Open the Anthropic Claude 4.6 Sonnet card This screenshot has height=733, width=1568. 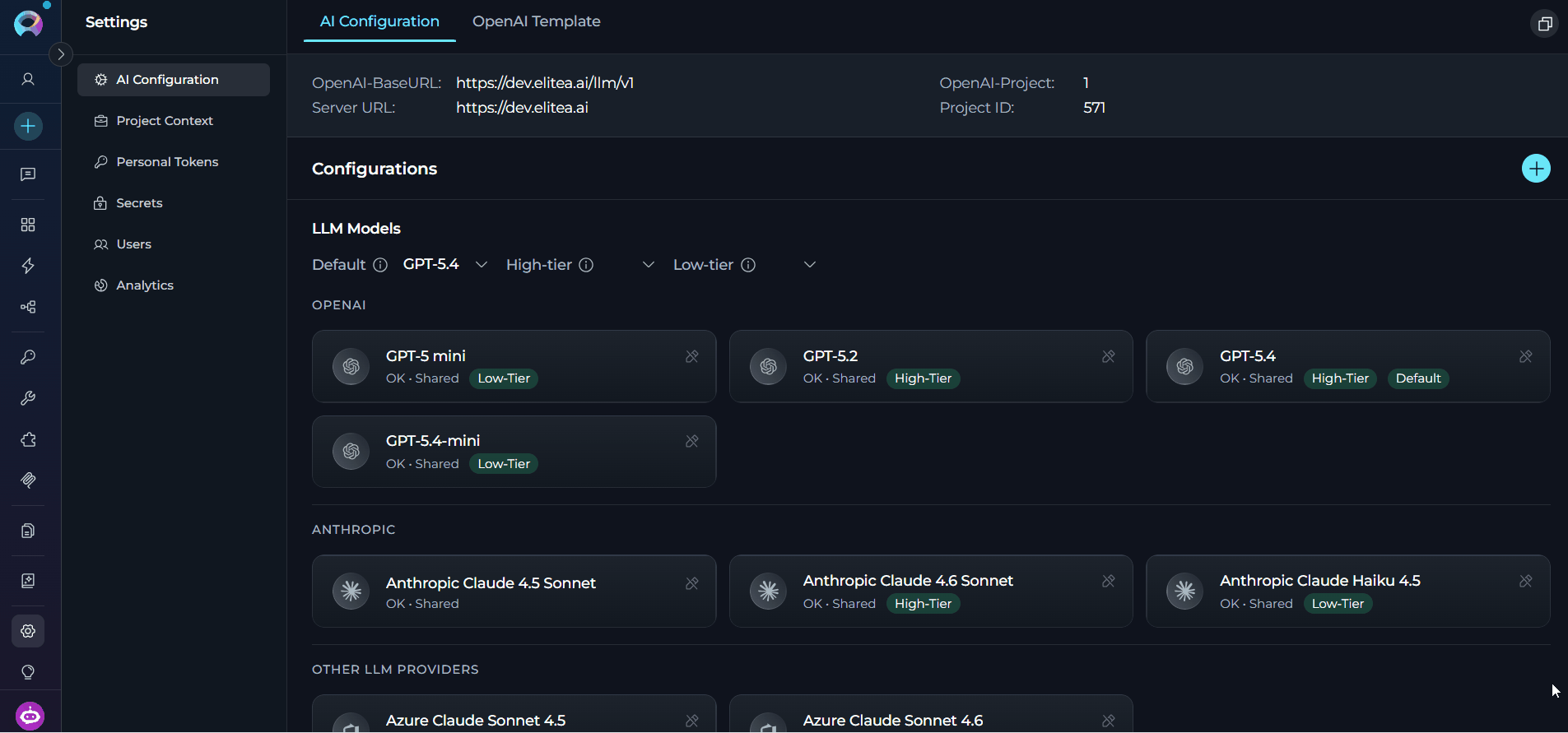click(931, 592)
